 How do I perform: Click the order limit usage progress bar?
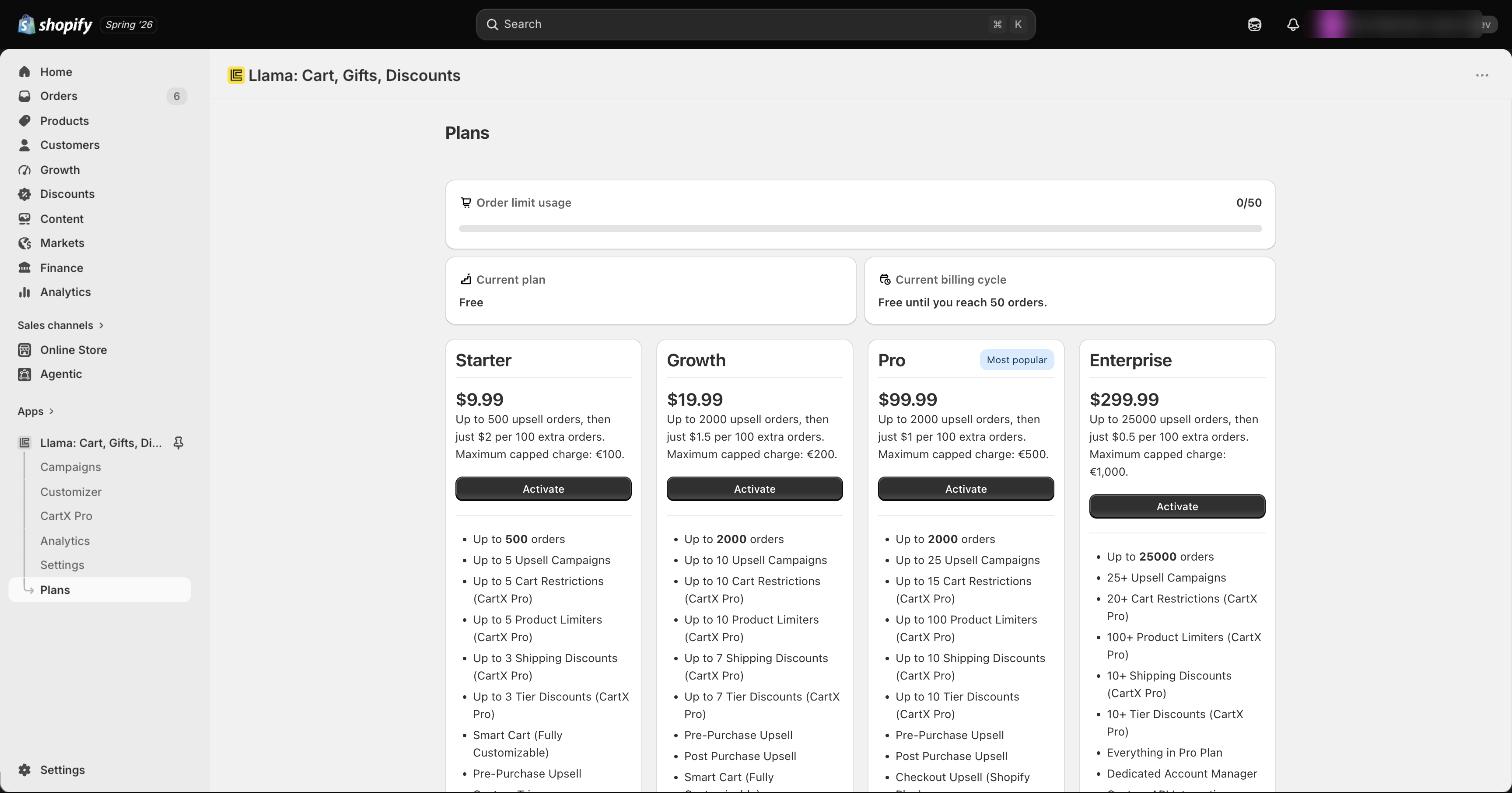860,228
